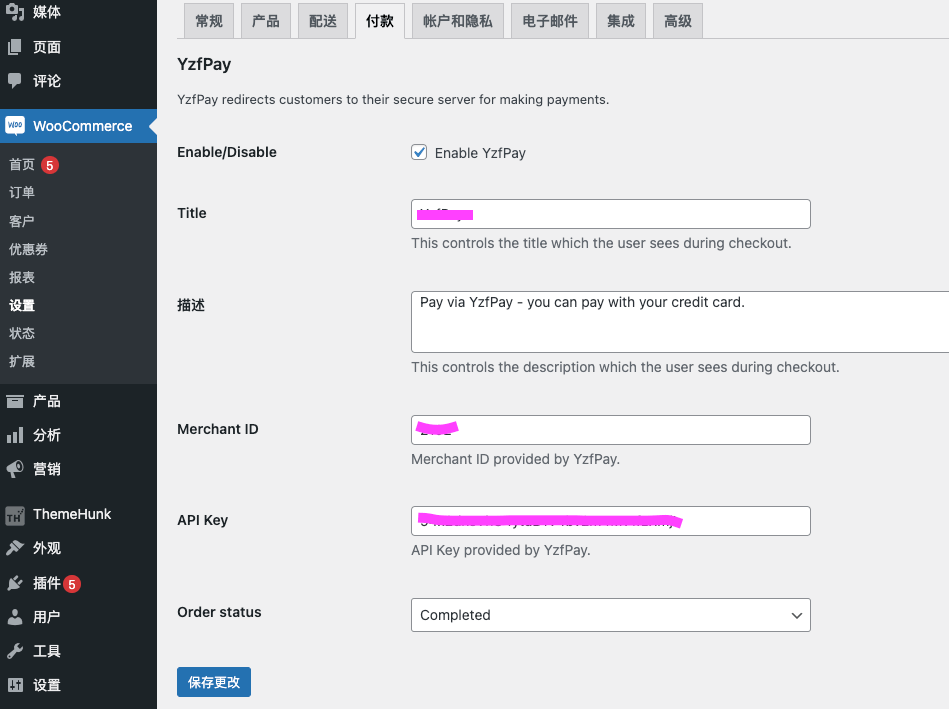Click the Order status label

(x=219, y=612)
